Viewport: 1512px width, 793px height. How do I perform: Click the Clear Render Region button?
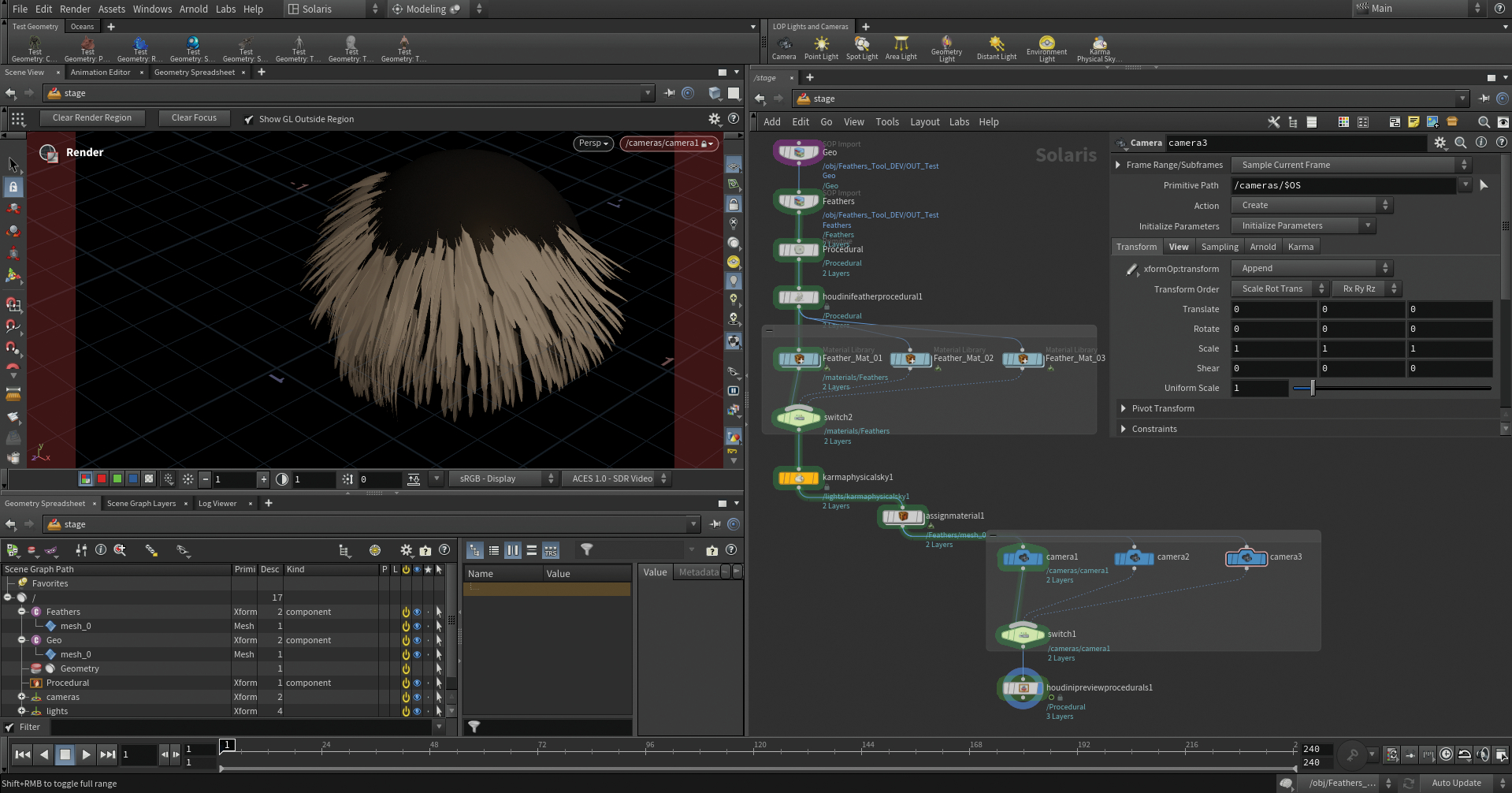coord(92,118)
